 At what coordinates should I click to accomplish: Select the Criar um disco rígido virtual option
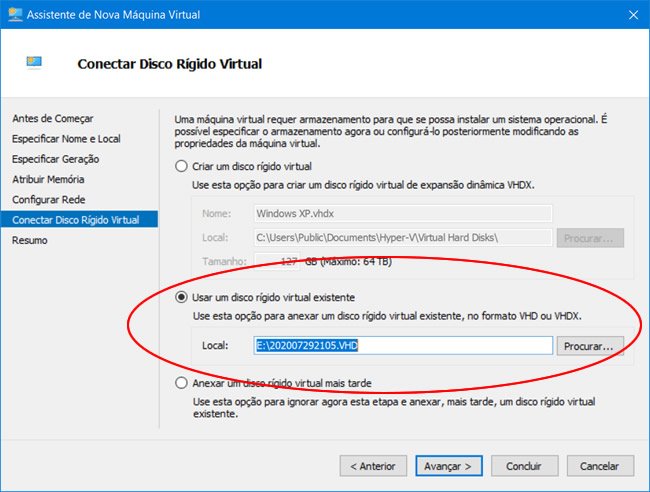coord(181,166)
